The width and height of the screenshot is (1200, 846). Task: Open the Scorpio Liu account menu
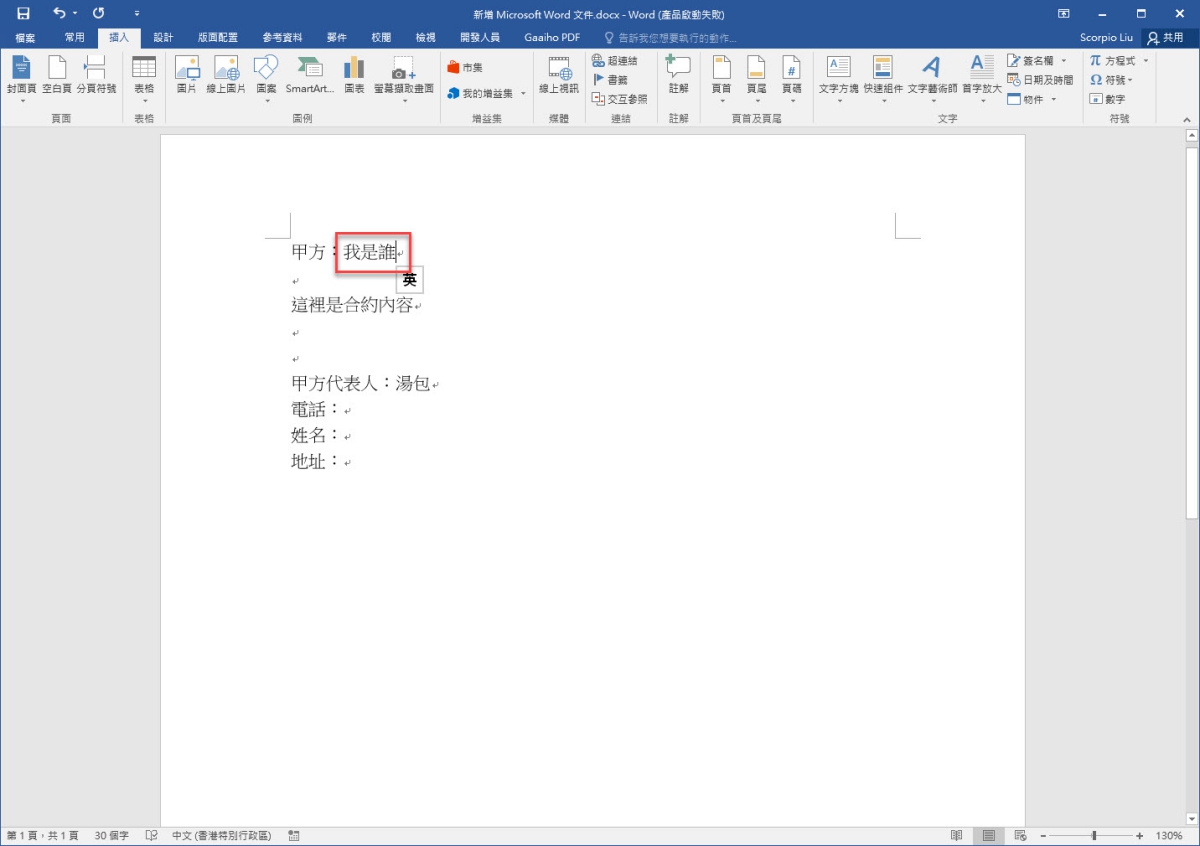pyautogui.click(x=1105, y=37)
